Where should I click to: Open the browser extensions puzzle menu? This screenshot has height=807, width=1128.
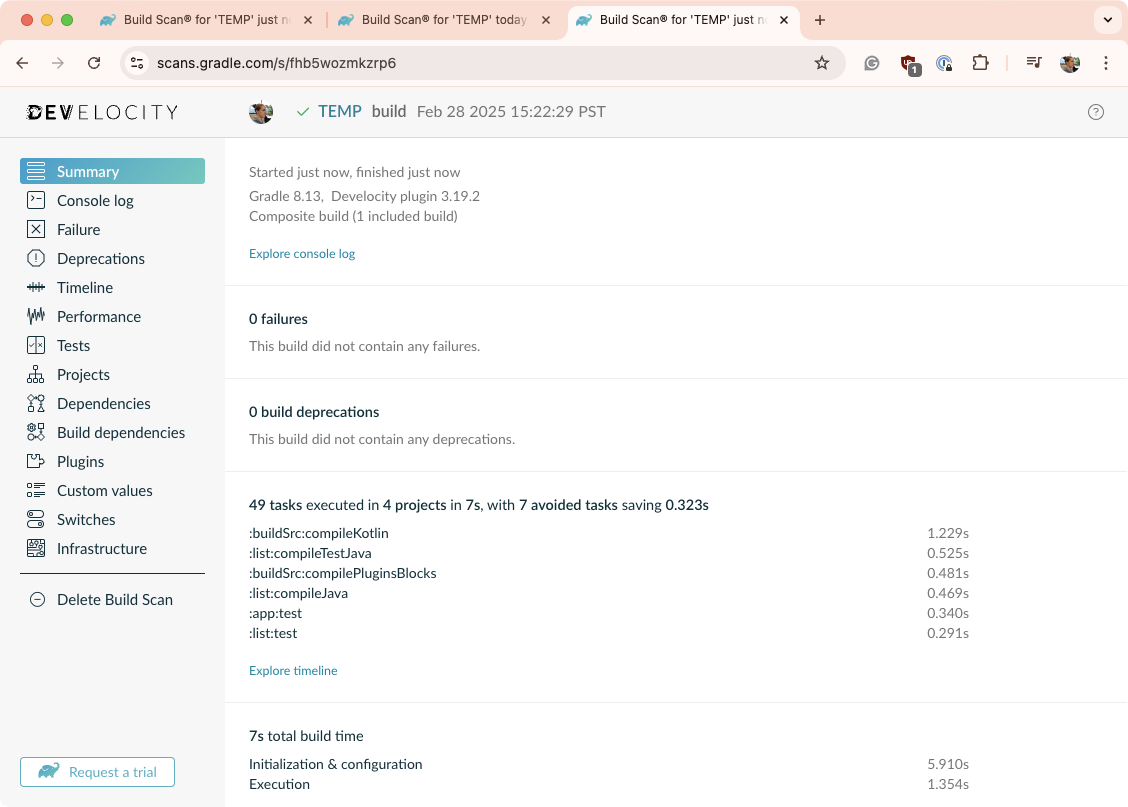click(980, 63)
